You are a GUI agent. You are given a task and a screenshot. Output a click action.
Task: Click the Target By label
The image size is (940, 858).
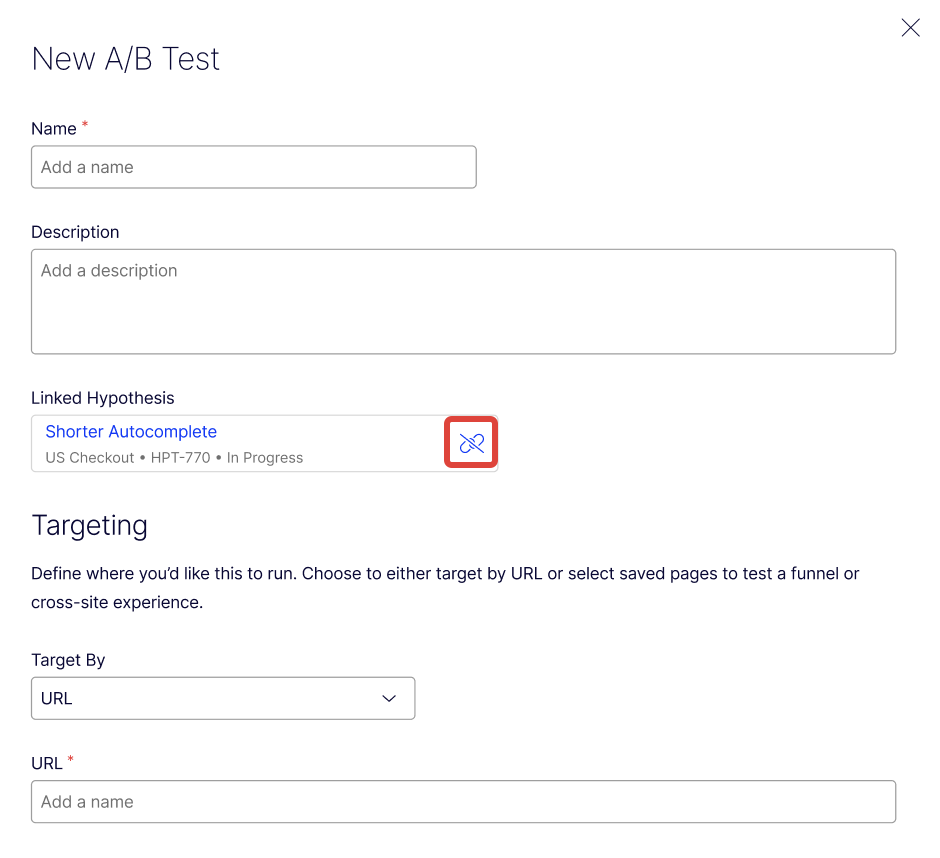tap(68, 660)
